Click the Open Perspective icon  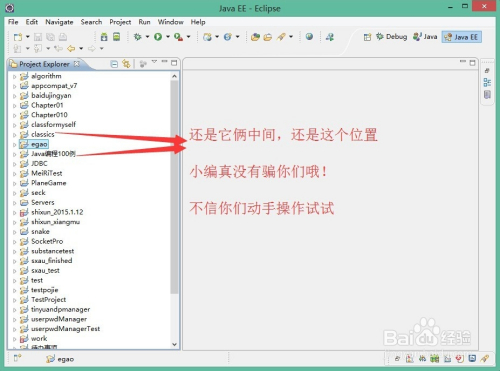[367, 37]
